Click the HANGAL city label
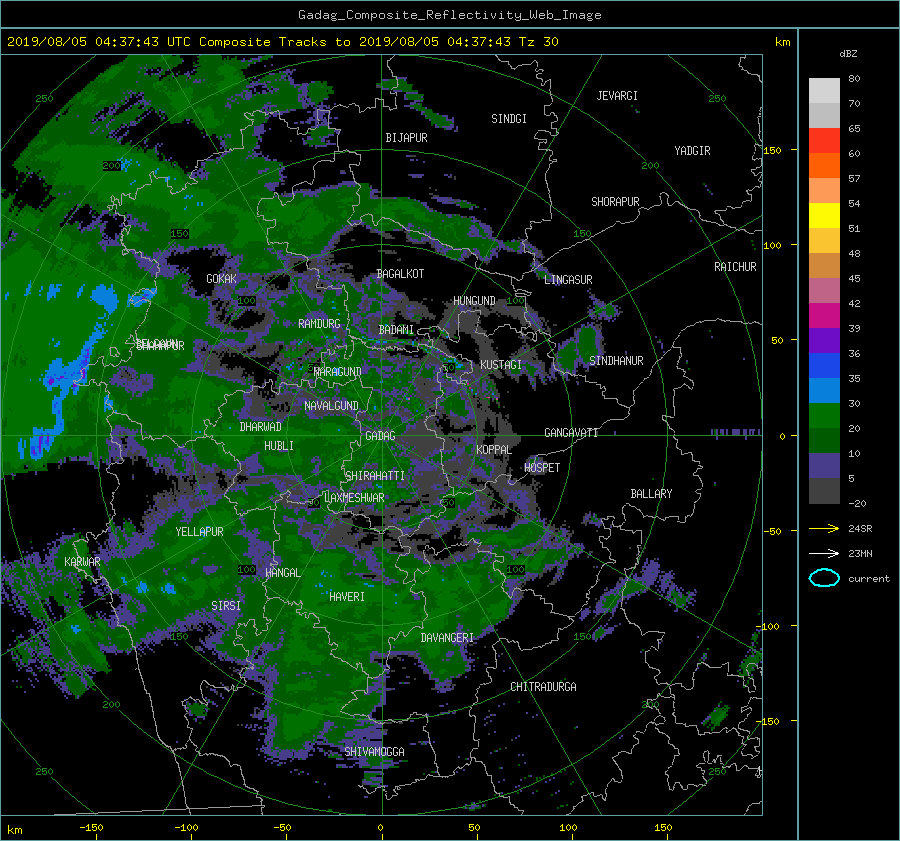This screenshot has width=900, height=841. coord(283,573)
